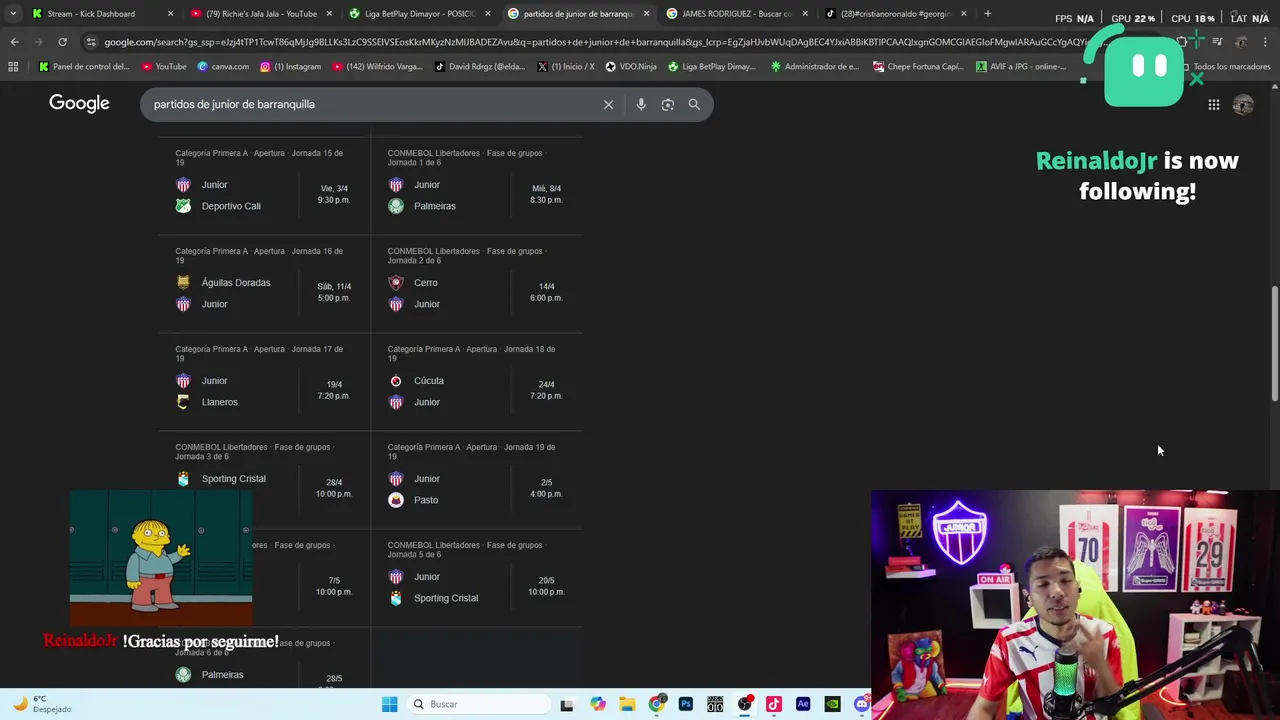Image resolution: width=1280 pixels, height=720 pixels.
Task: Open Cúcuta vs Junior match
Action: pos(477,383)
